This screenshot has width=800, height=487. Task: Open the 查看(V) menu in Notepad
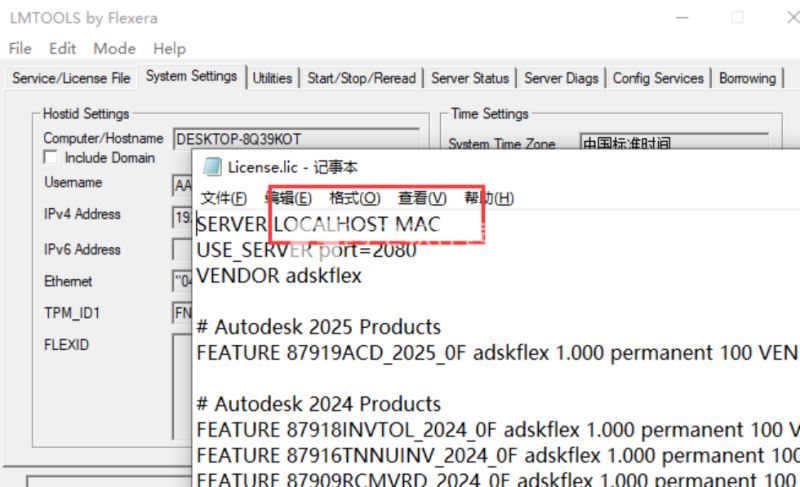(422, 198)
